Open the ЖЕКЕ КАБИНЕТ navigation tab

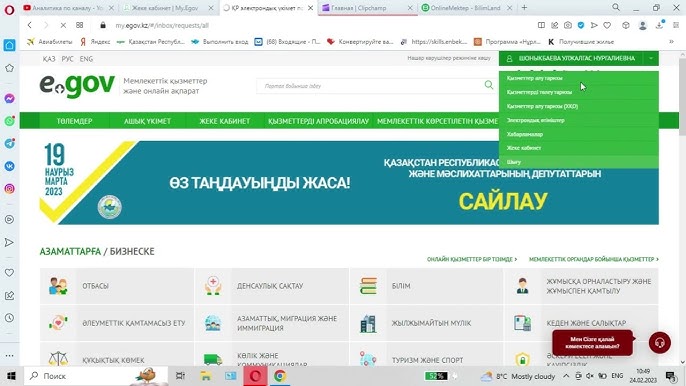[x=224, y=121]
